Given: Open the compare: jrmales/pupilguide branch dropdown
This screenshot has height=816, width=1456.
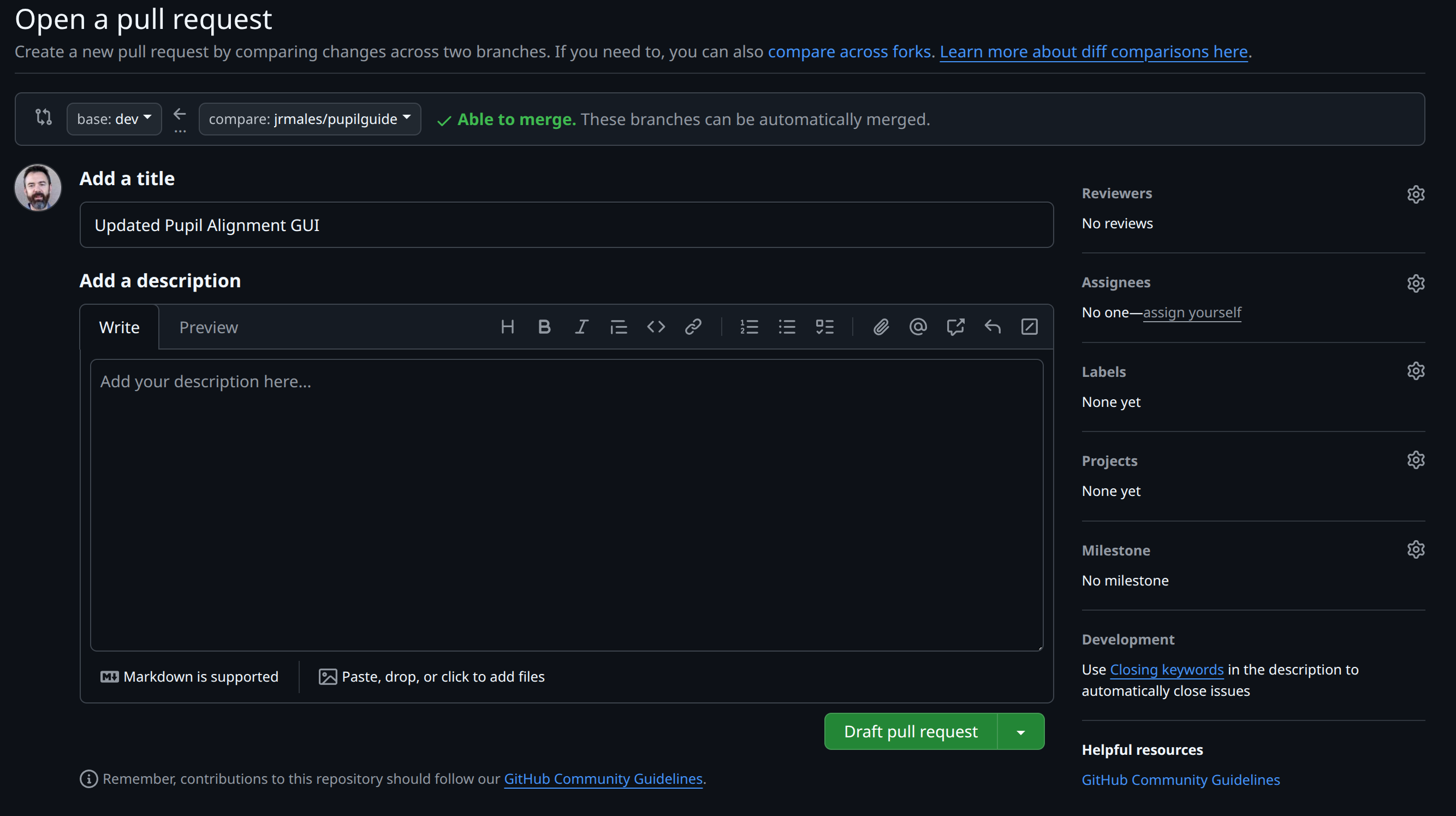Looking at the screenshot, I should (309, 119).
